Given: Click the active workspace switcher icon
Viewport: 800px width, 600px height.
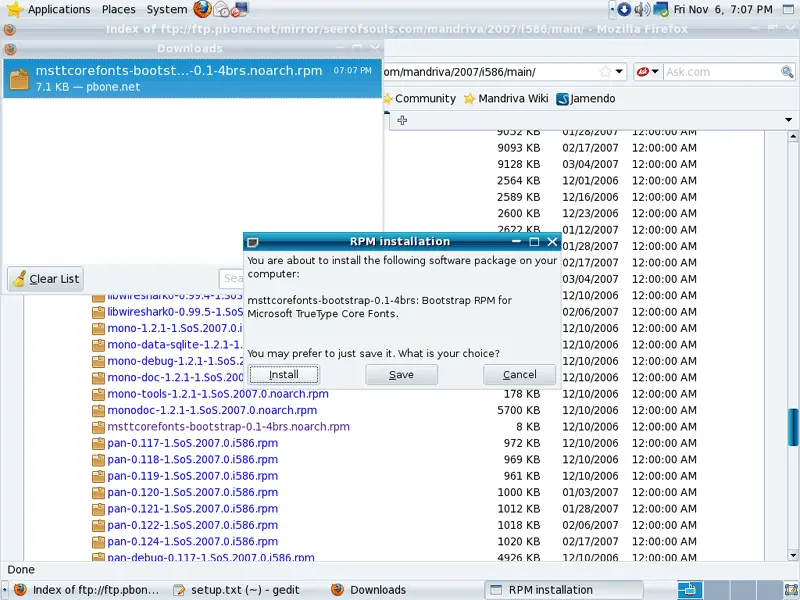Looking at the screenshot, I should point(690,590).
